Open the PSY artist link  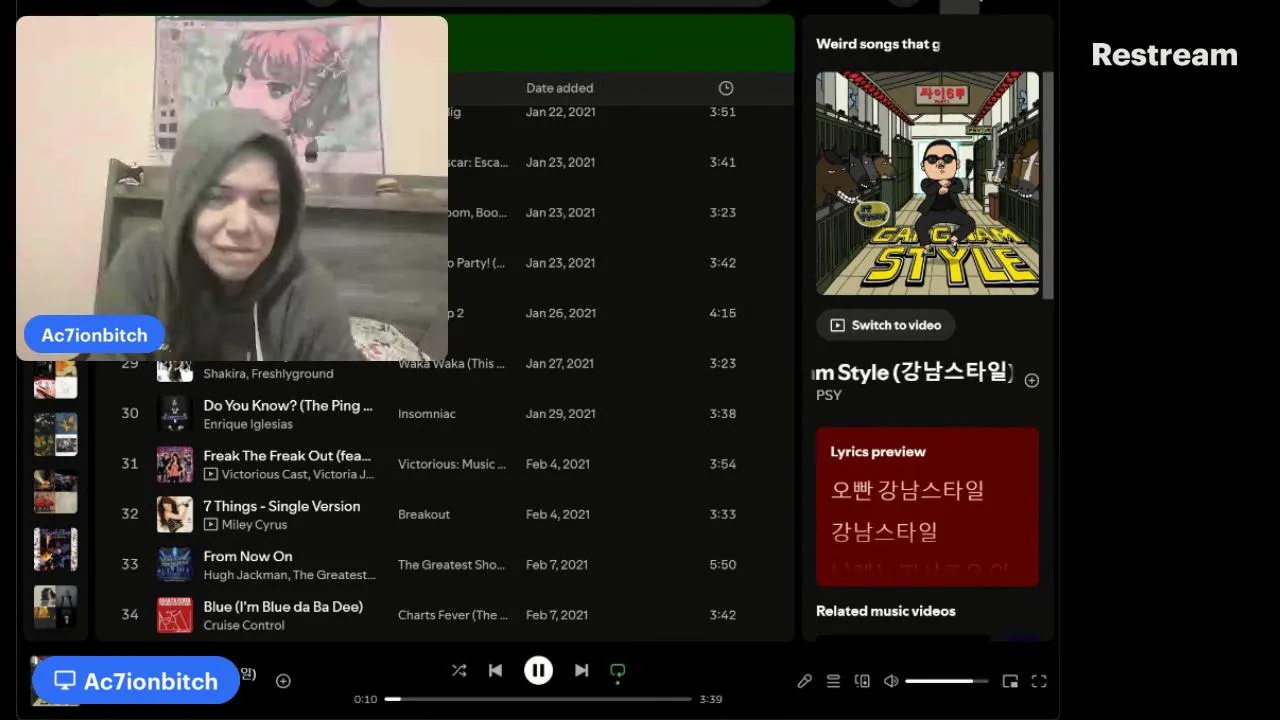click(828, 395)
